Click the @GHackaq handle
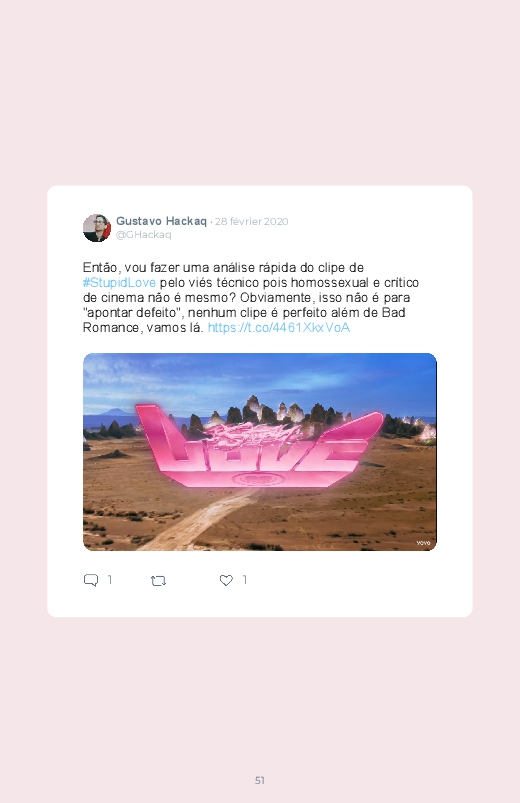The height and width of the screenshot is (803, 520). pyautogui.click(x=143, y=235)
